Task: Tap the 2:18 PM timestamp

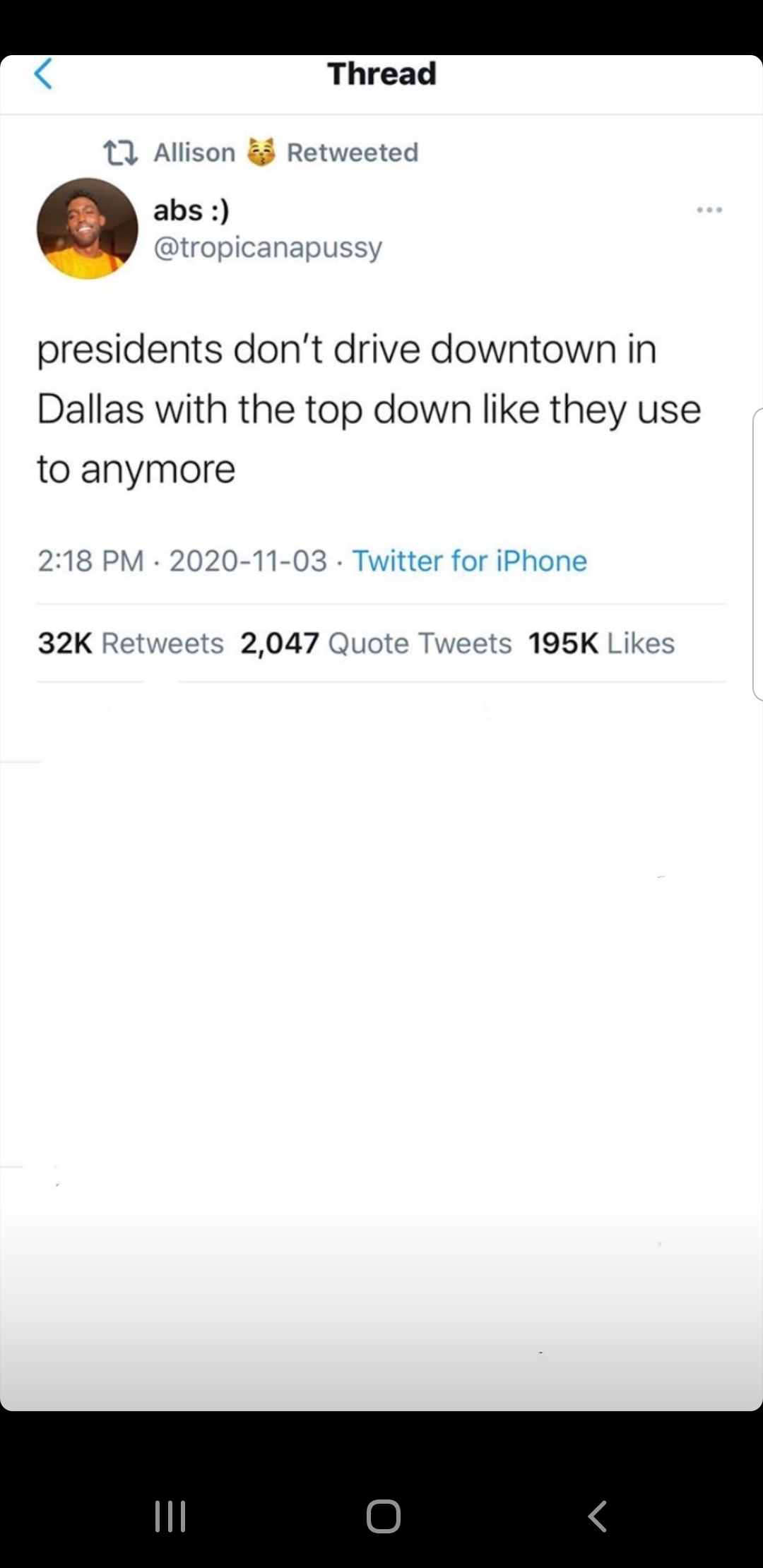Action: tap(90, 561)
